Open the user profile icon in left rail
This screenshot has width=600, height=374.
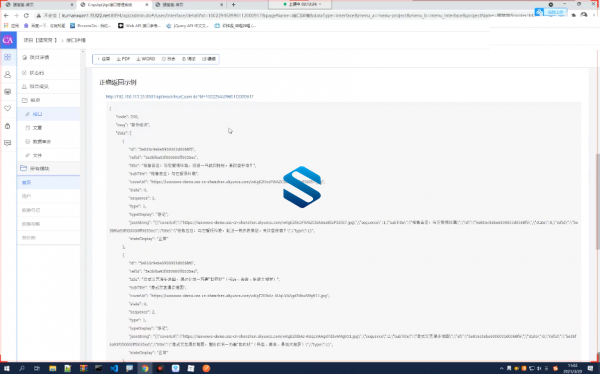(x=8, y=75)
